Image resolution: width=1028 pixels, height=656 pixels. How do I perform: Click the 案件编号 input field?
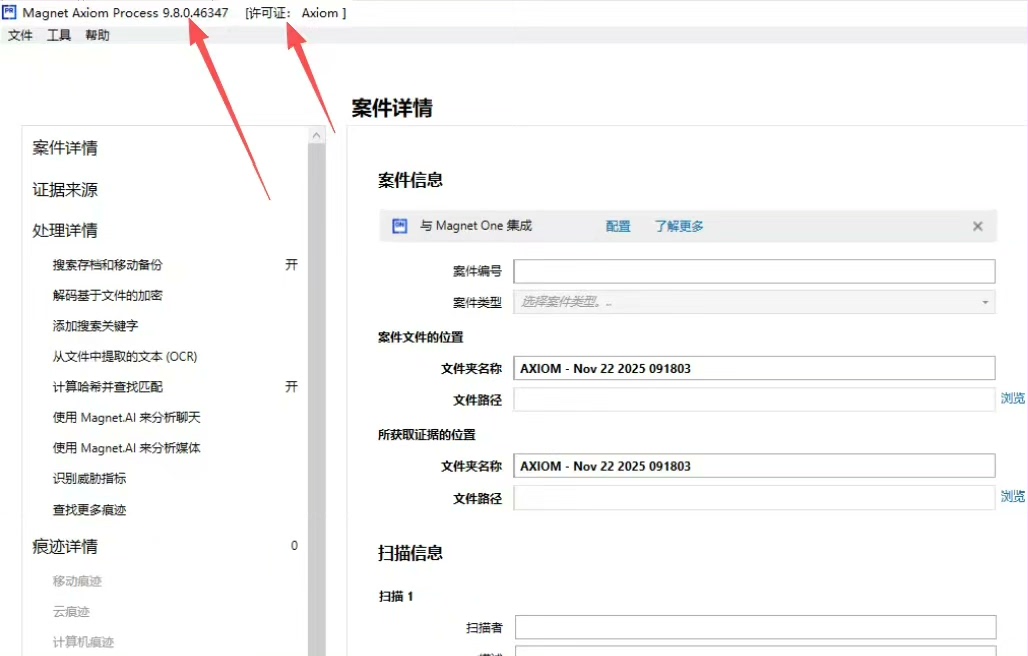(754, 271)
